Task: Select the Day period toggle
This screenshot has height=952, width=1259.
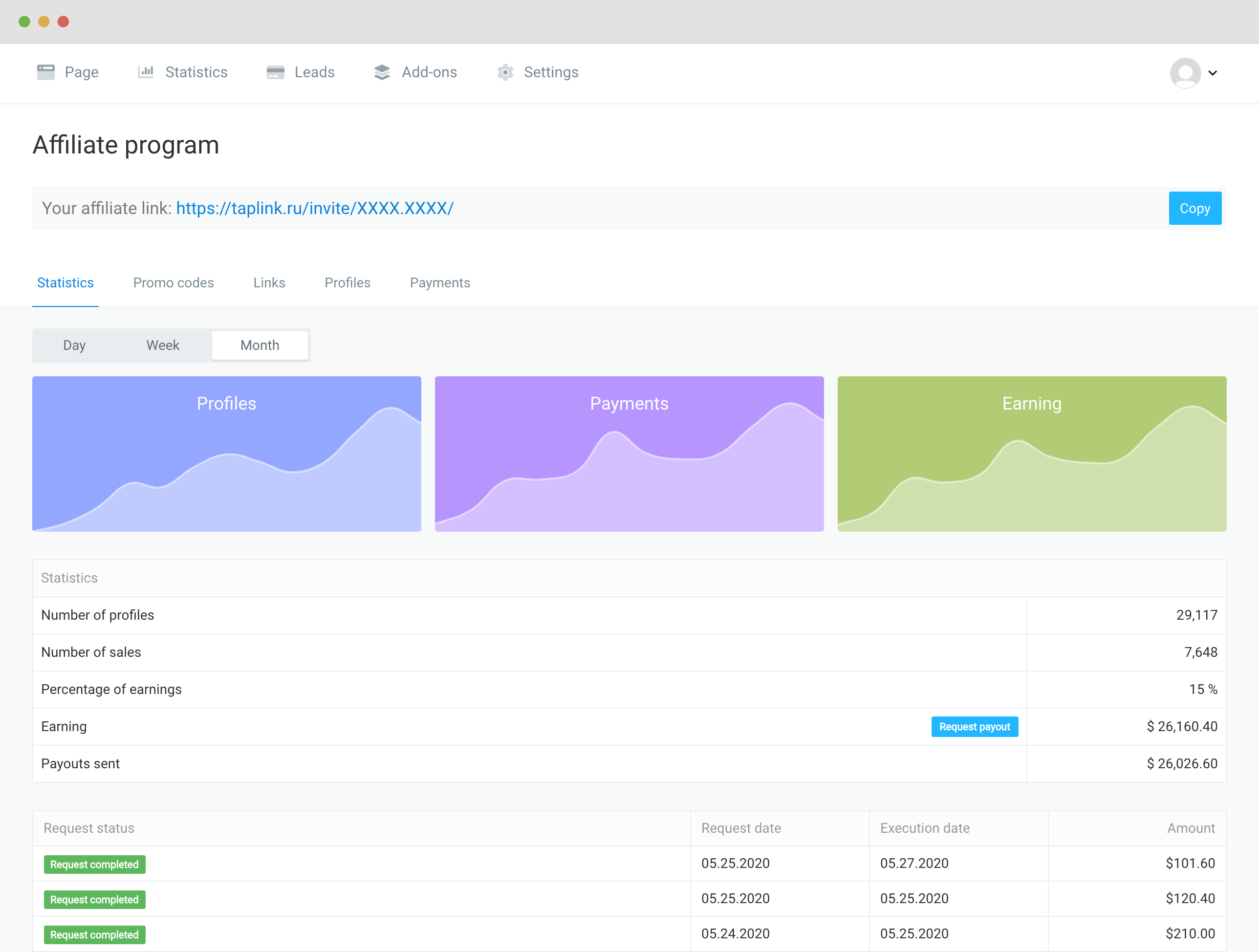Action: point(75,346)
